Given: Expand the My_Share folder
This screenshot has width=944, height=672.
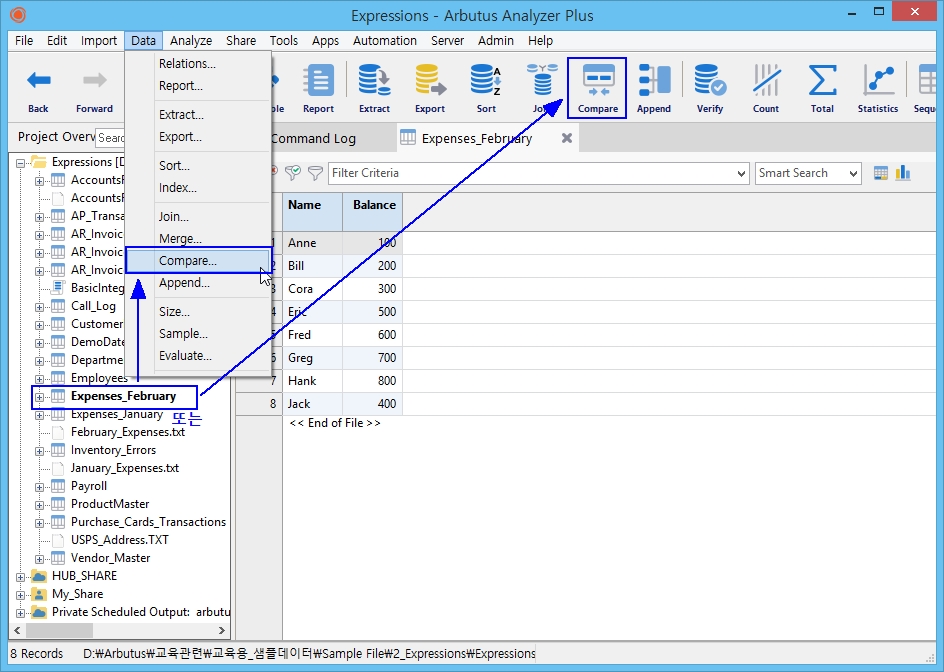Looking at the screenshot, I should [20, 595].
